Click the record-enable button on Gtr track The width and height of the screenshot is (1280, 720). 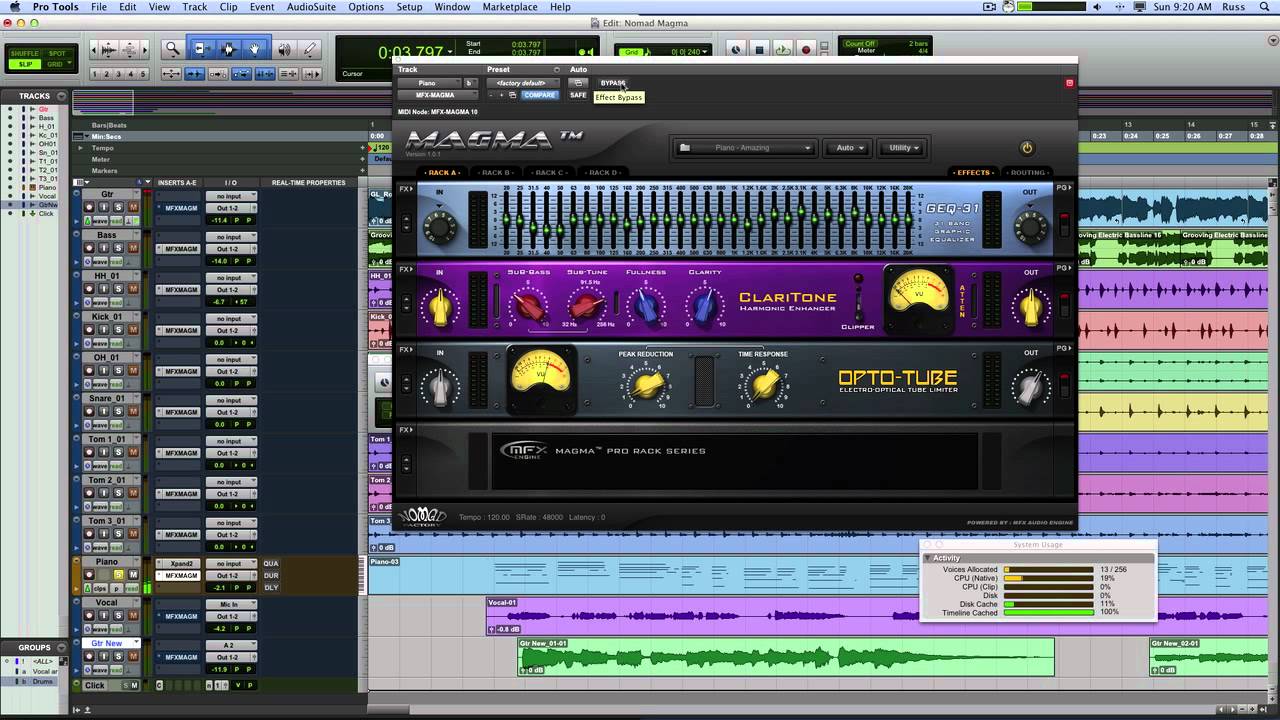[x=90, y=207]
